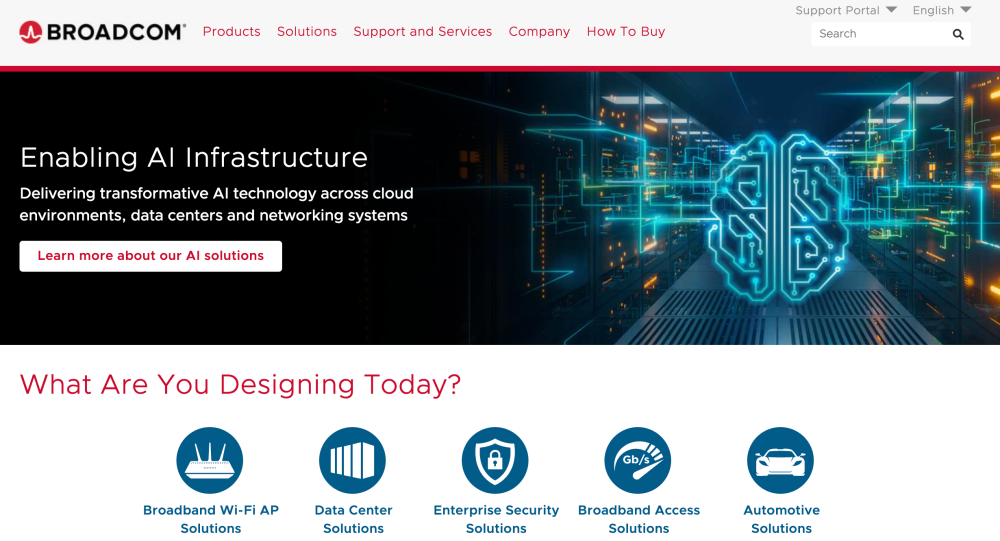
Task: Expand the English language dropdown
Action: click(x=941, y=10)
